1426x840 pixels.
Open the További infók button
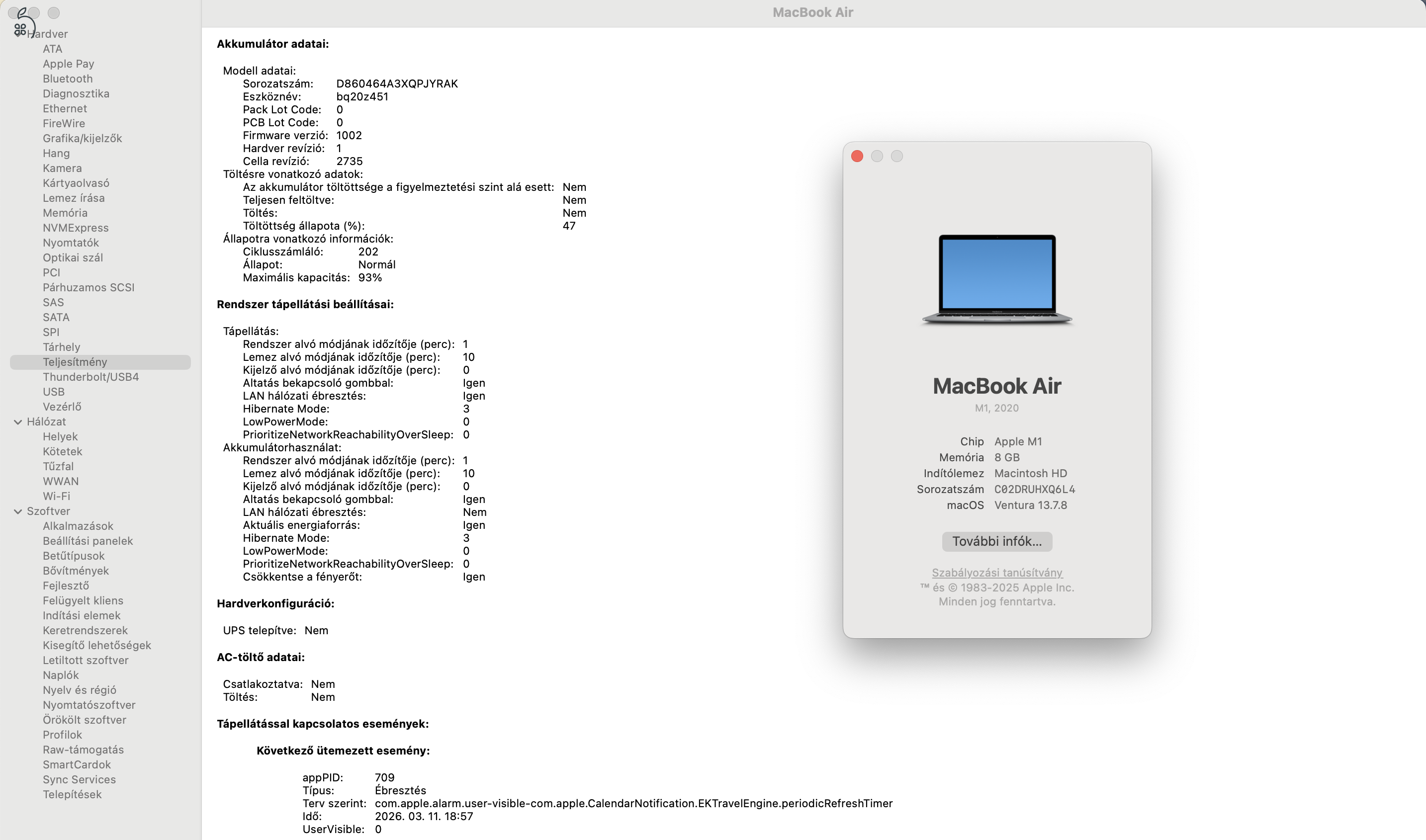click(996, 541)
